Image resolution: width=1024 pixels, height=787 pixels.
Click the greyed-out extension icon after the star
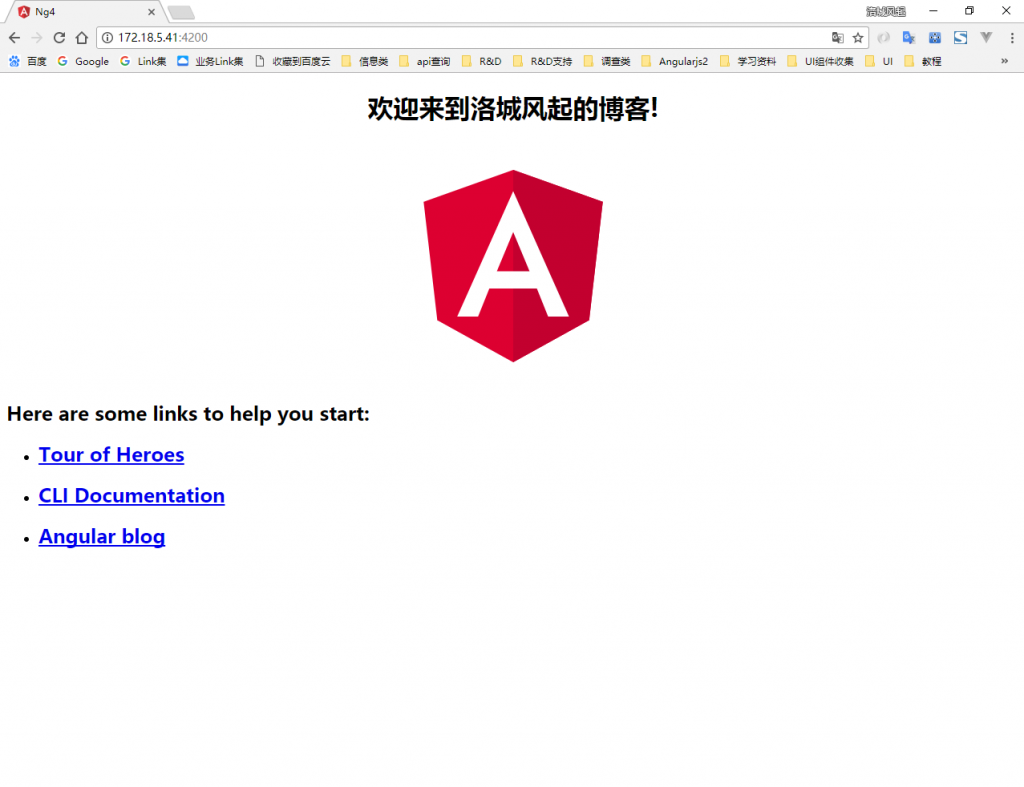(884, 38)
